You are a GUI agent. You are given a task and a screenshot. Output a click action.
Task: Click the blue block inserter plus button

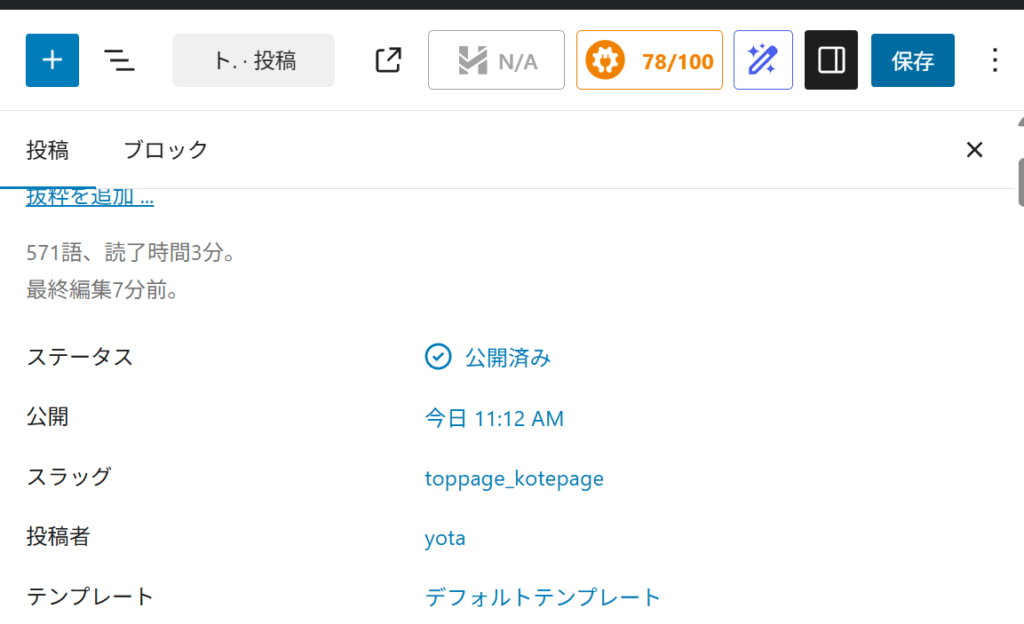point(52,60)
